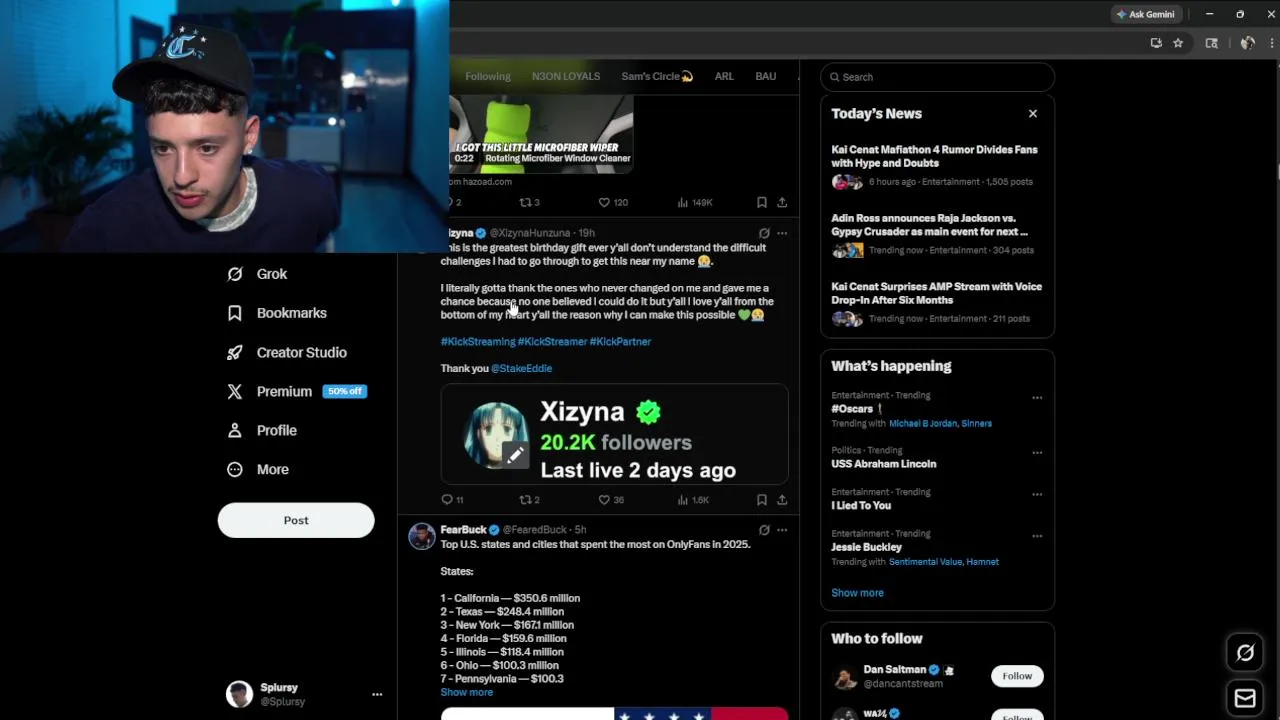Open USS Abraham Lincoln trending topic
Image resolution: width=1280 pixels, height=720 pixels.
883,464
